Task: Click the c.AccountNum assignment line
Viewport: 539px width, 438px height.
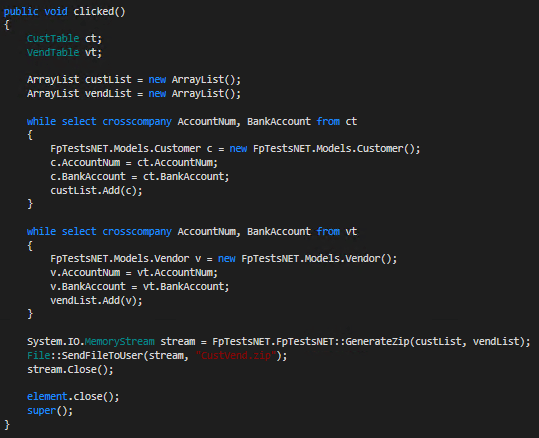Action: (134, 163)
